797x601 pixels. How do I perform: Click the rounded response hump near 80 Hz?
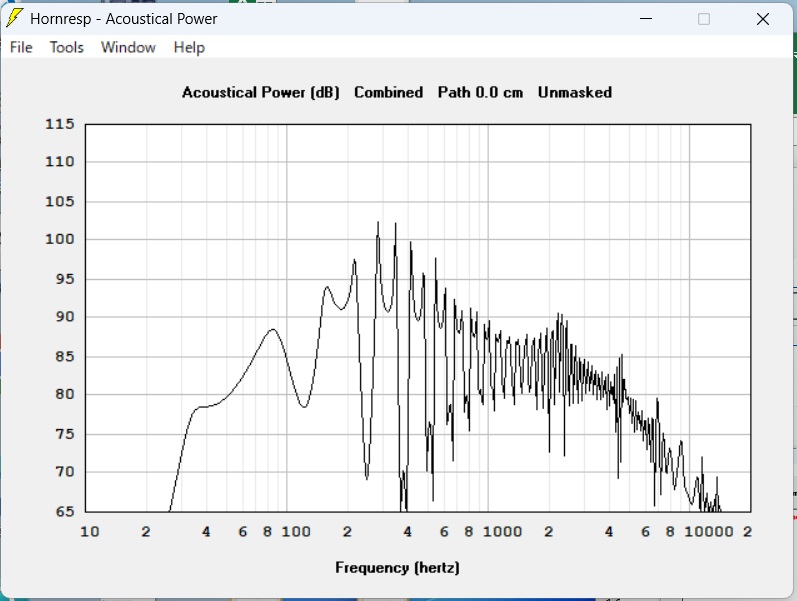(x=271, y=330)
